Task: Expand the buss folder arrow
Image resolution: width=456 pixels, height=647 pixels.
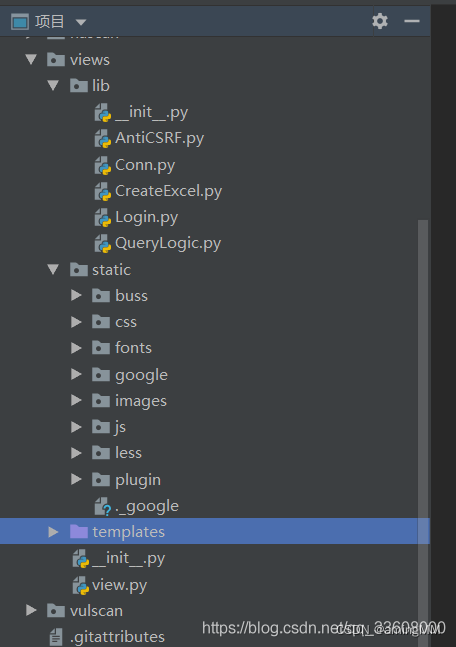Action: pos(76,295)
